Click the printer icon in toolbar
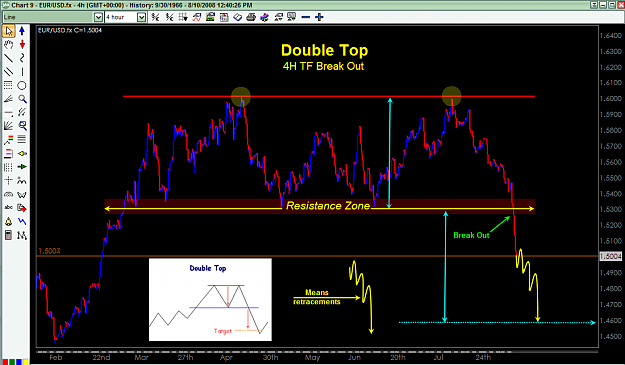 click(x=251, y=17)
